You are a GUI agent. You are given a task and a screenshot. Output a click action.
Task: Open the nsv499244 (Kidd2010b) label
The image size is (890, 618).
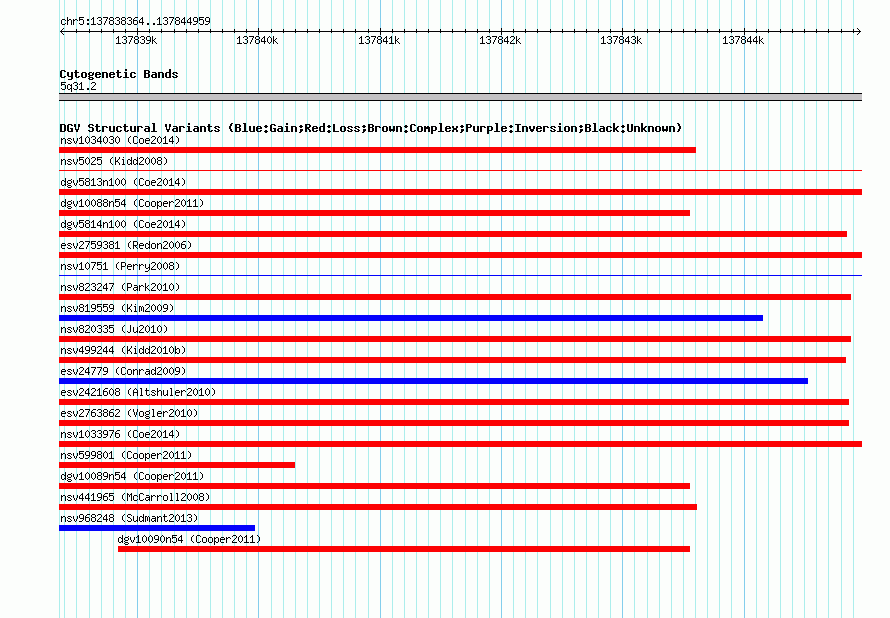click(x=123, y=350)
